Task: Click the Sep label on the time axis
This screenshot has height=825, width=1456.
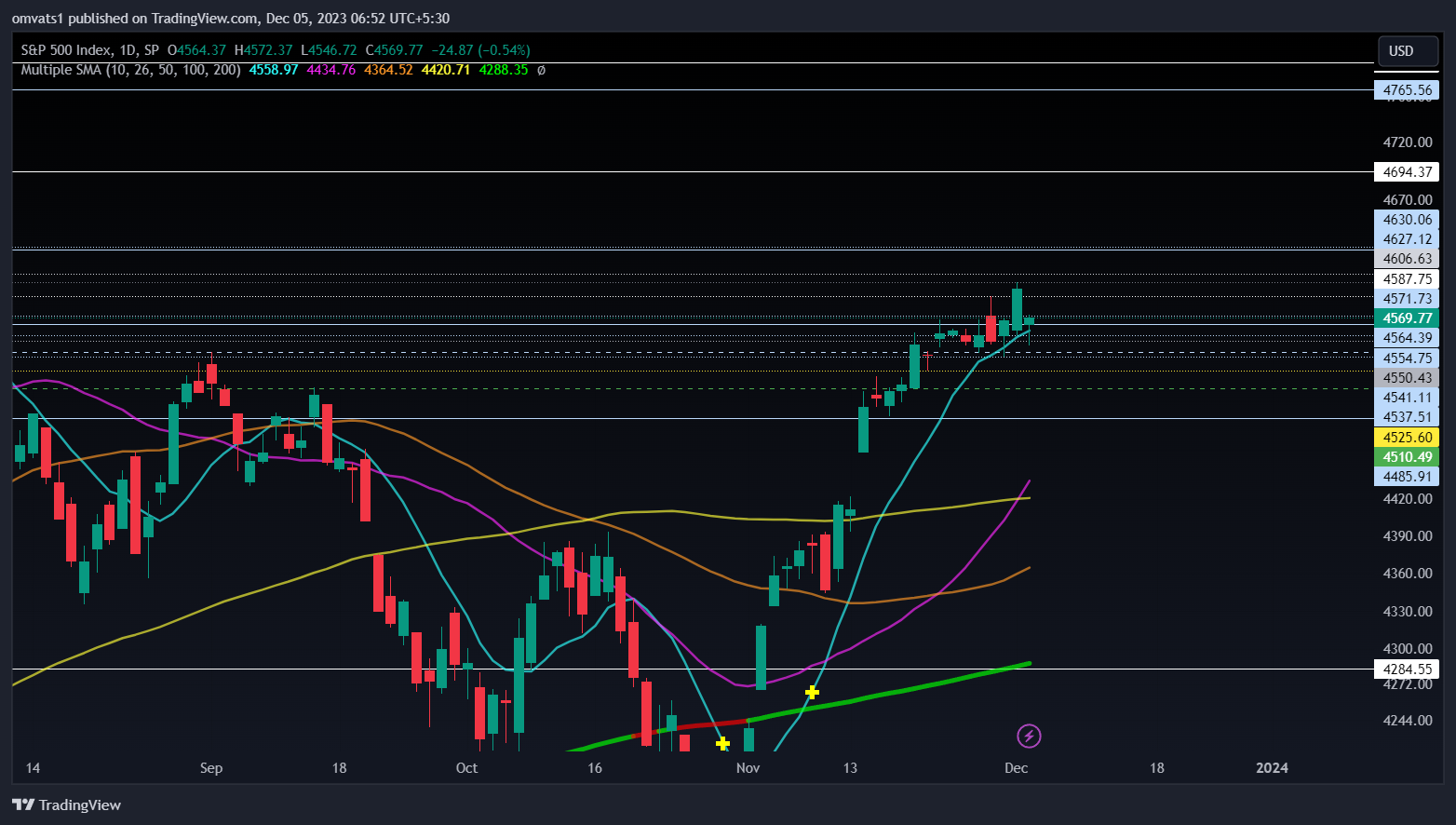Action: point(211,768)
